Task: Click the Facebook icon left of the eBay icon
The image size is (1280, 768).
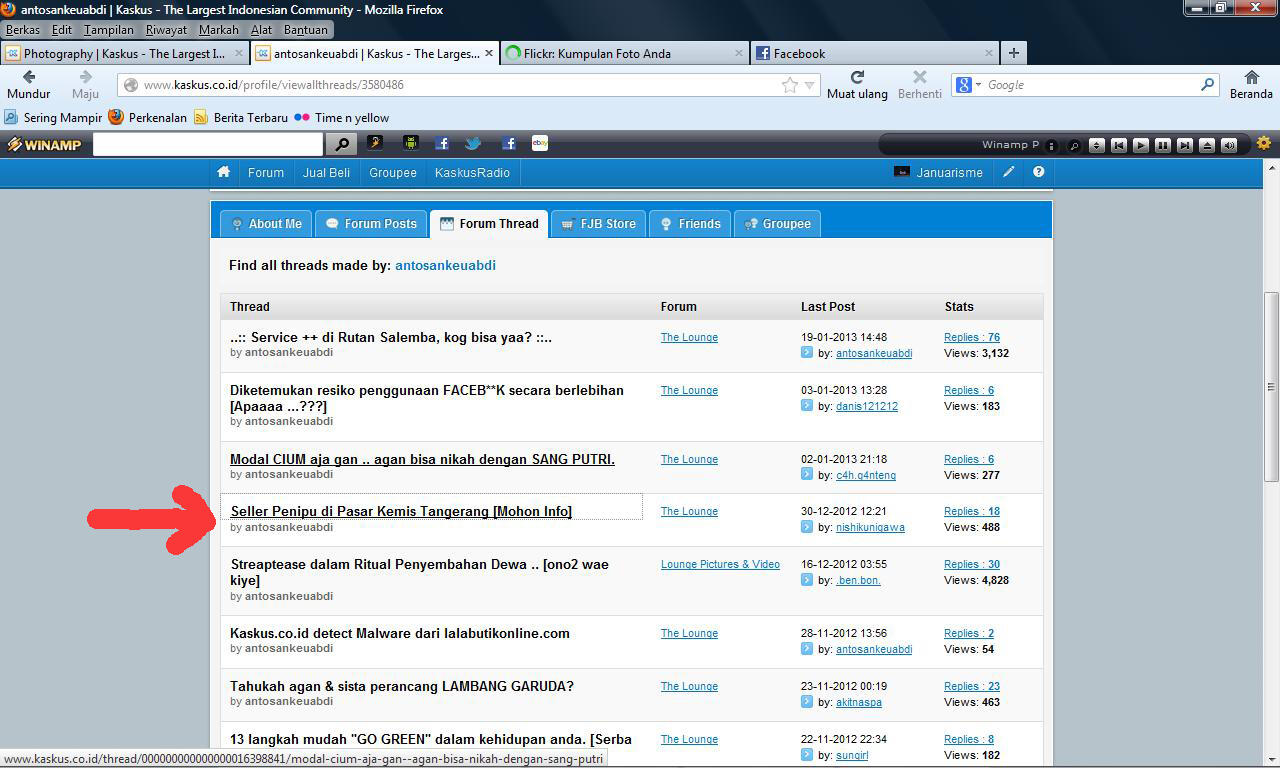Action: (x=508, y=144)
